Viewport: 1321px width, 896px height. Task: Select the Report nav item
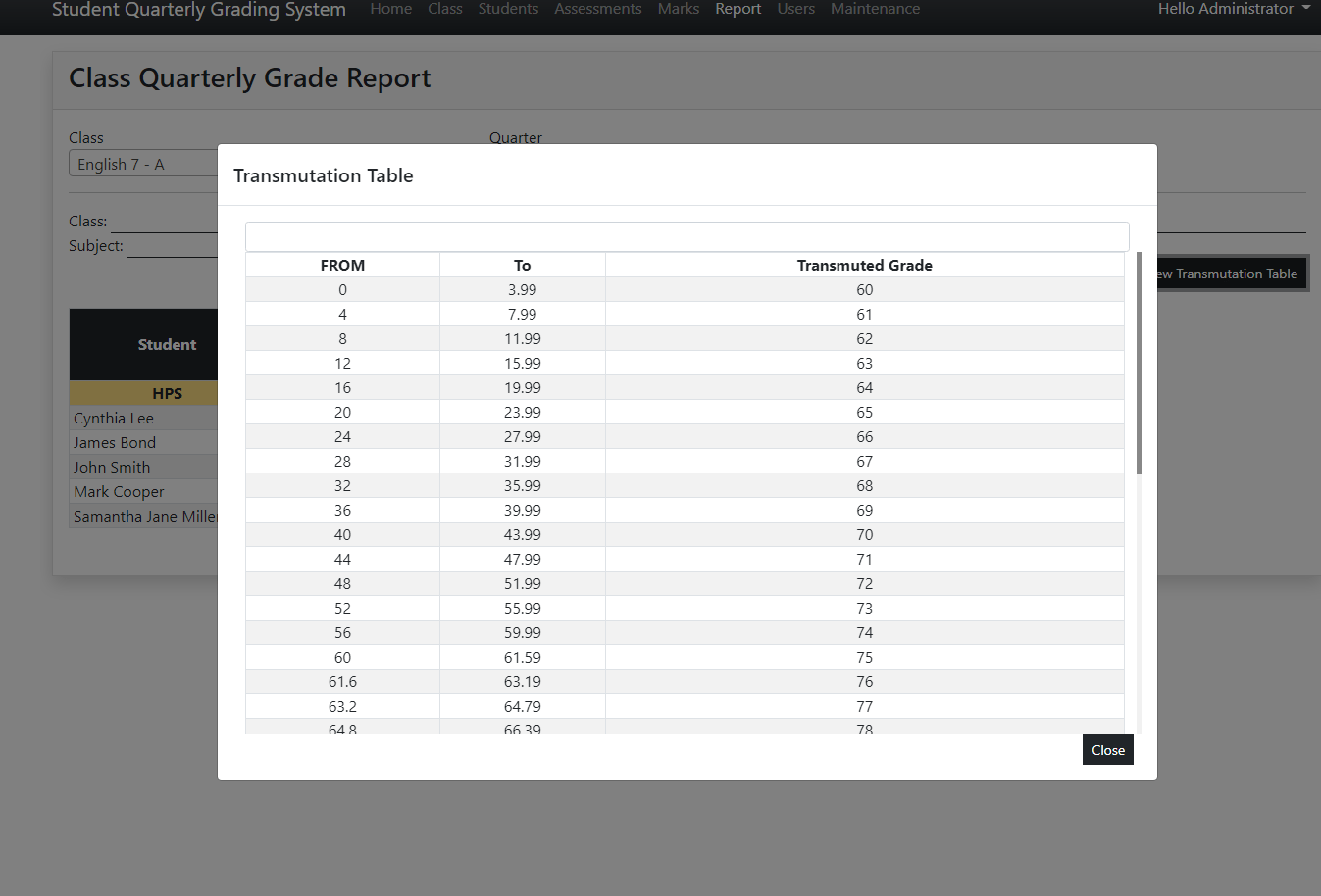[x=737, y=9]
